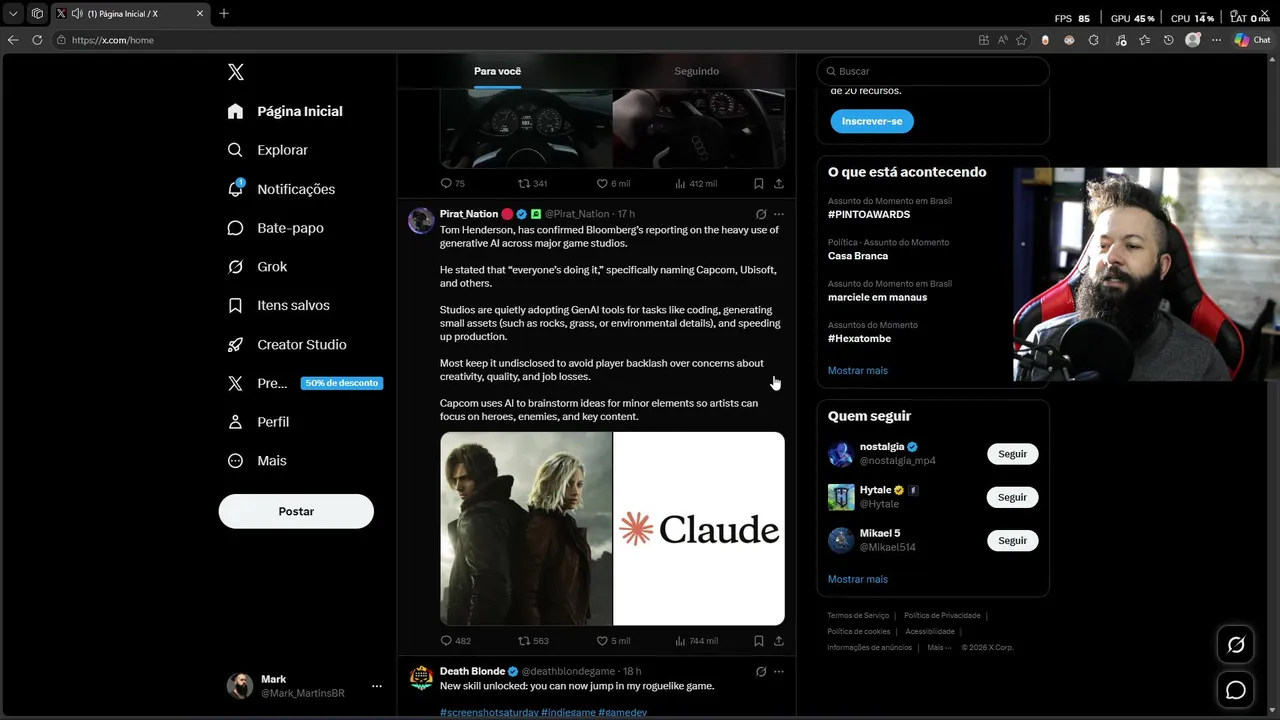Viewport: 1280px width, 720px height.
Task: Open Termos de Serviço footer link
Action: pos(858,616)
